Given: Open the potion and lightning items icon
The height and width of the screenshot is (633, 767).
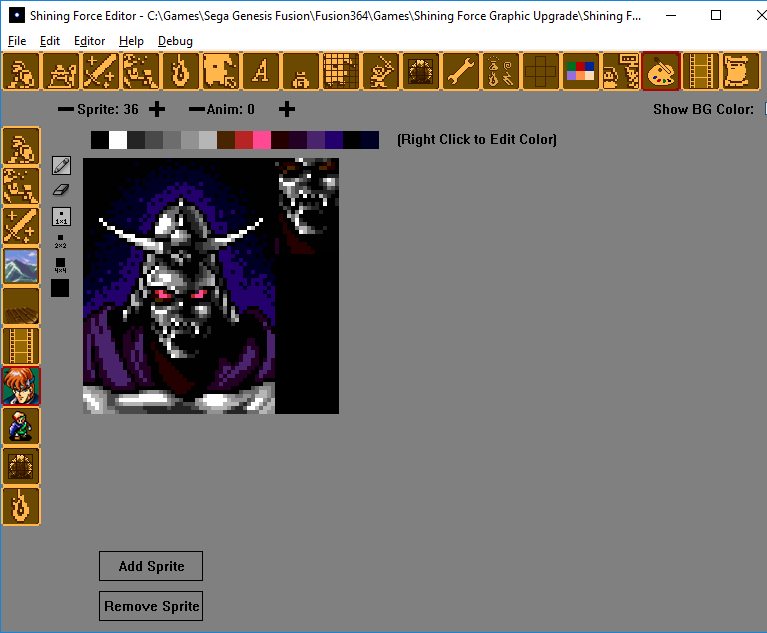Looking at the screenshot, I should (x=500, y=71).
